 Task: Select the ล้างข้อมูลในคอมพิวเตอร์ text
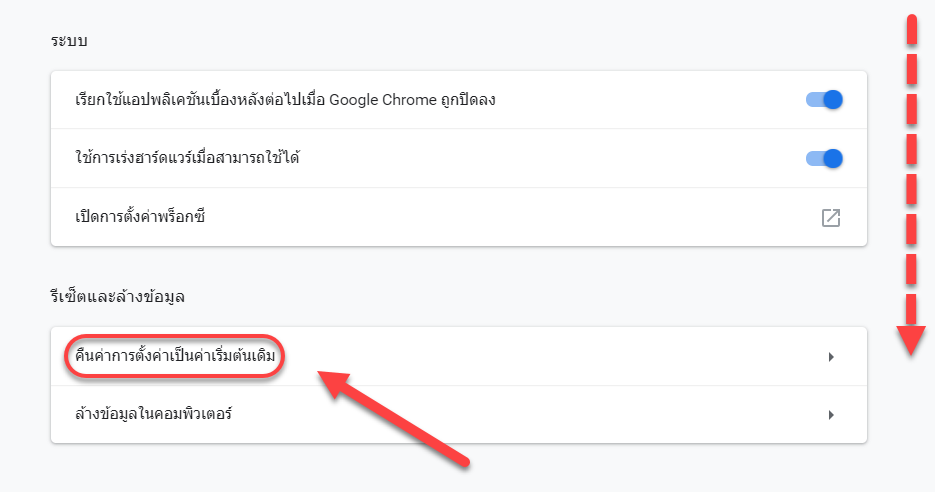pyautogui.click(x=153, y=414)
